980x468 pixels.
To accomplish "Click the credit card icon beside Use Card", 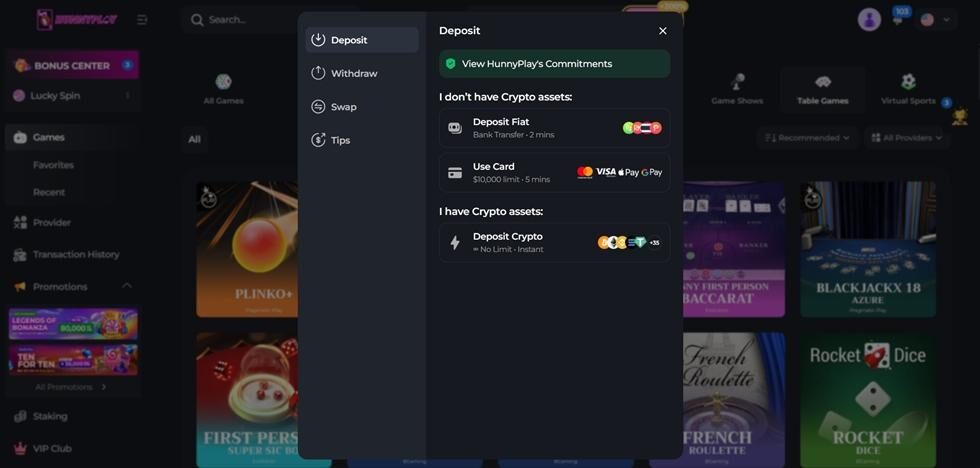I will pyautogui.click(x=455, y=173).
